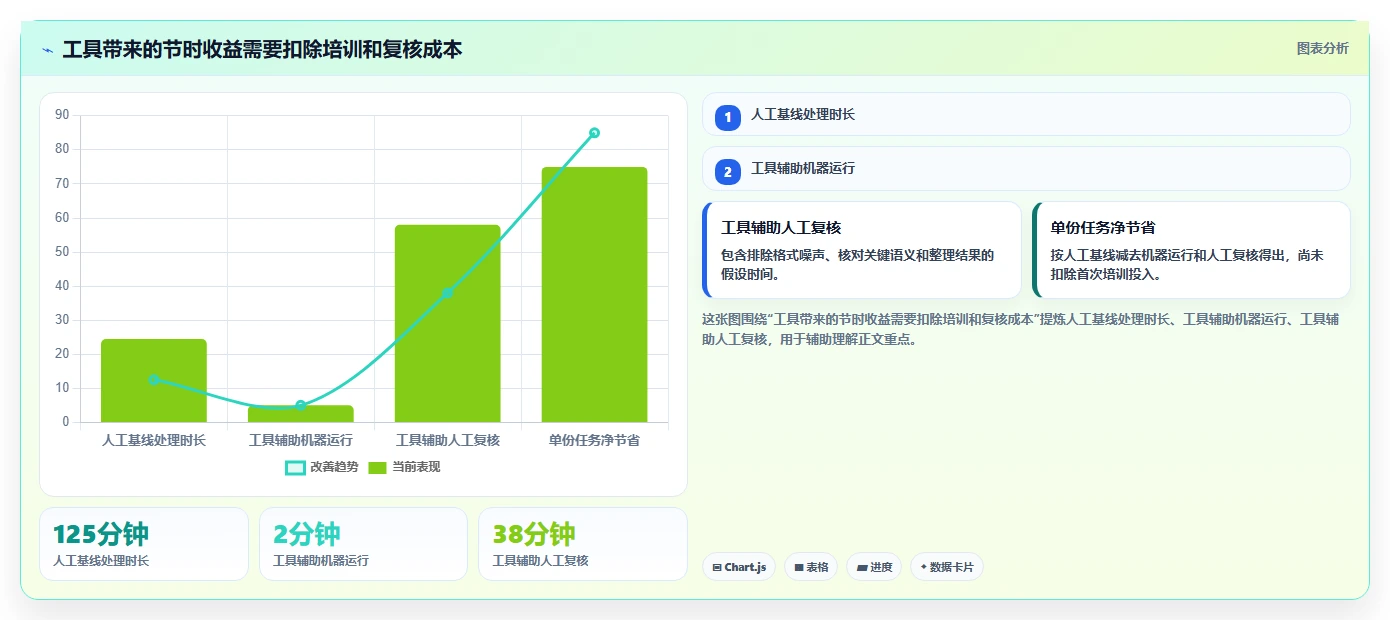Click the 单份任务净节省 bar
This screenshot has height=620, width=1390.
point(595,294)
